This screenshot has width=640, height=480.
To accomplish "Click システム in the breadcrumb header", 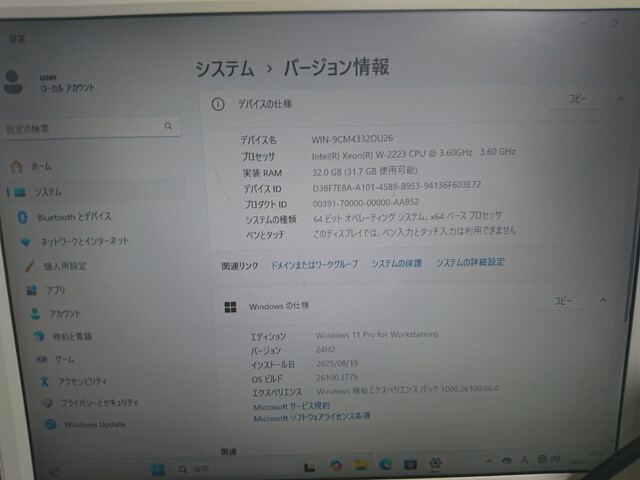I will coord(224,68).
